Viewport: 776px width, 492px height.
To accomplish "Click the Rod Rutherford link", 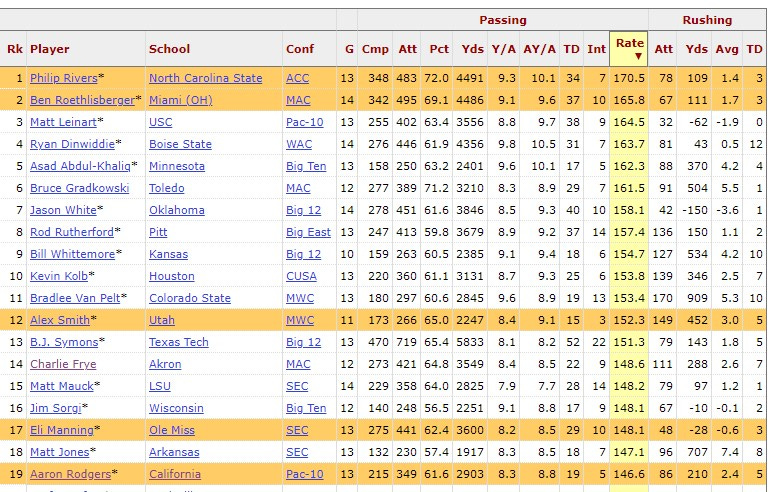I will pos(72,232).
